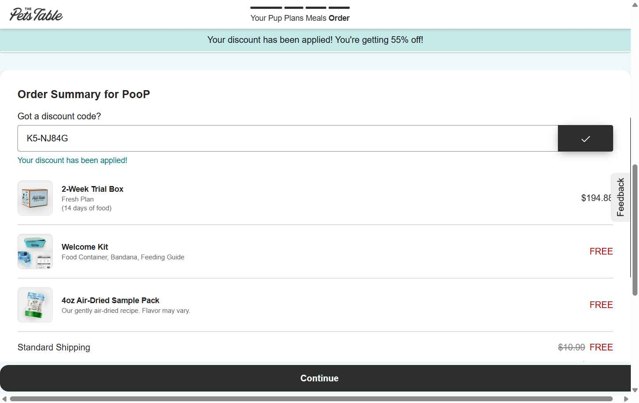View the Welcome Kit thumbnail

pyautogui.click(x=35, y=251)
